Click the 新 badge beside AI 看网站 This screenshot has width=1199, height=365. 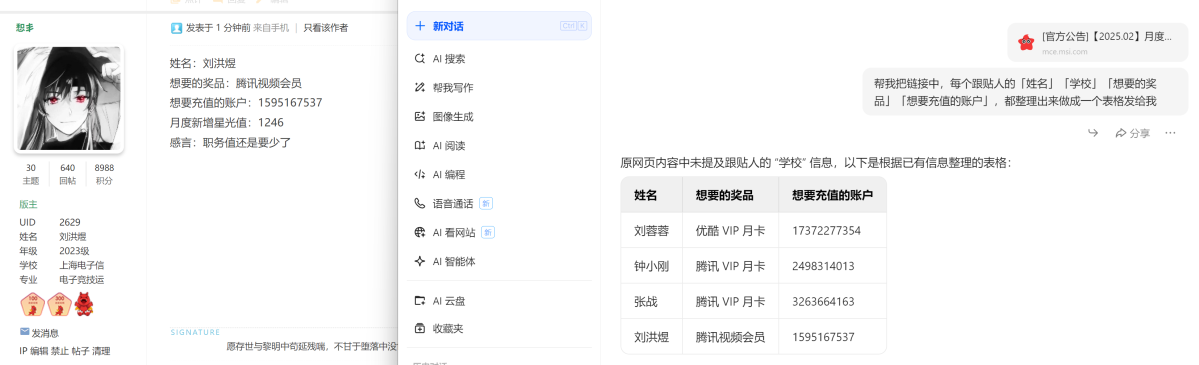489,233
